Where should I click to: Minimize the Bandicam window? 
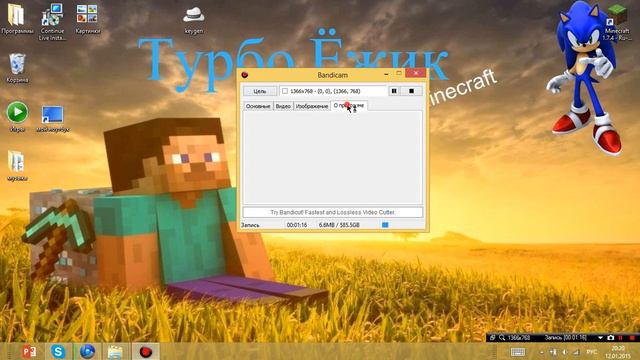[386, 74]
